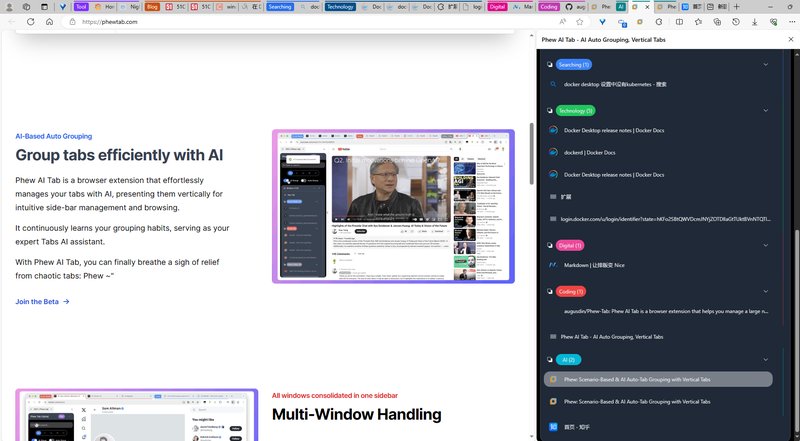The image size is (800, 441).
Task: Toggle the icon left of Coding group label
Action: coord(550,291)
